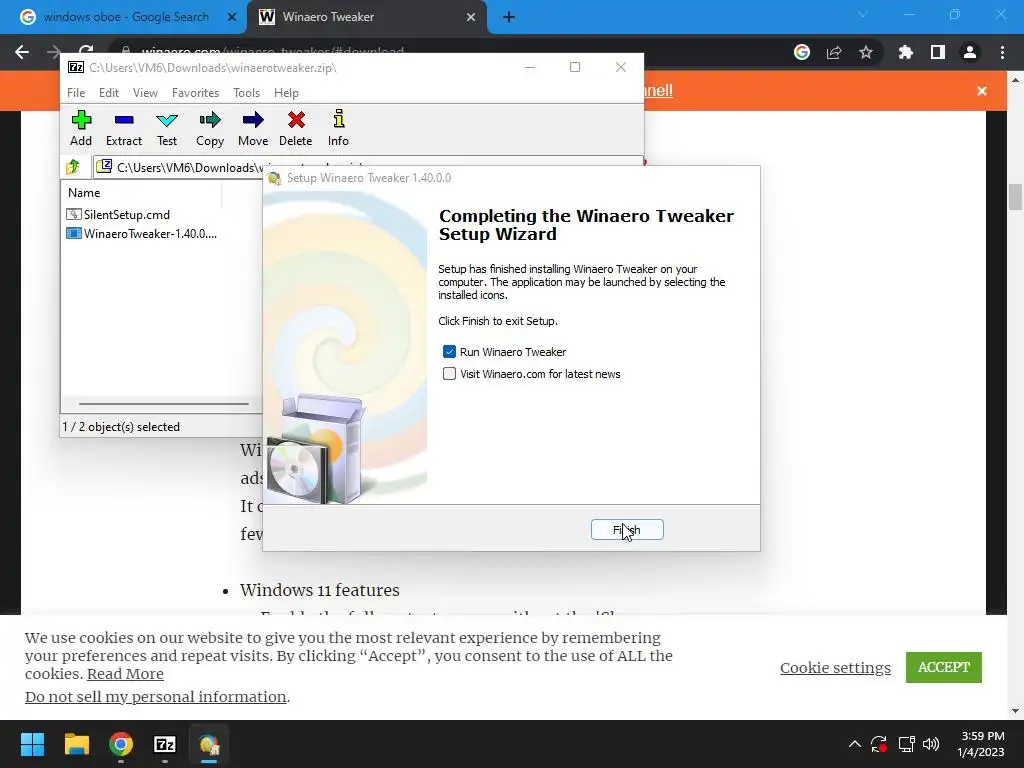Open the 7-Zip File menu
The height and width of the screenshot is (768, 1024).
tap(76, 93)
